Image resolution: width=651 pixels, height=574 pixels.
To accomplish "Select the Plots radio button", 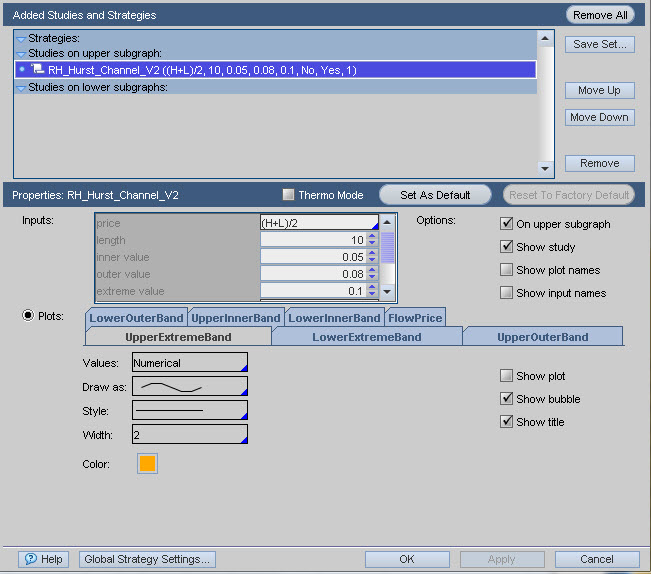I will tap(28, 316).
